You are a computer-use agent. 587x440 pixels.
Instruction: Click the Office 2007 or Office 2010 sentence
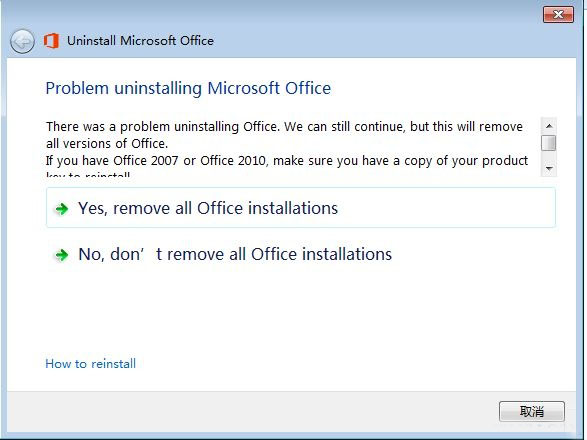coord(287,161)
